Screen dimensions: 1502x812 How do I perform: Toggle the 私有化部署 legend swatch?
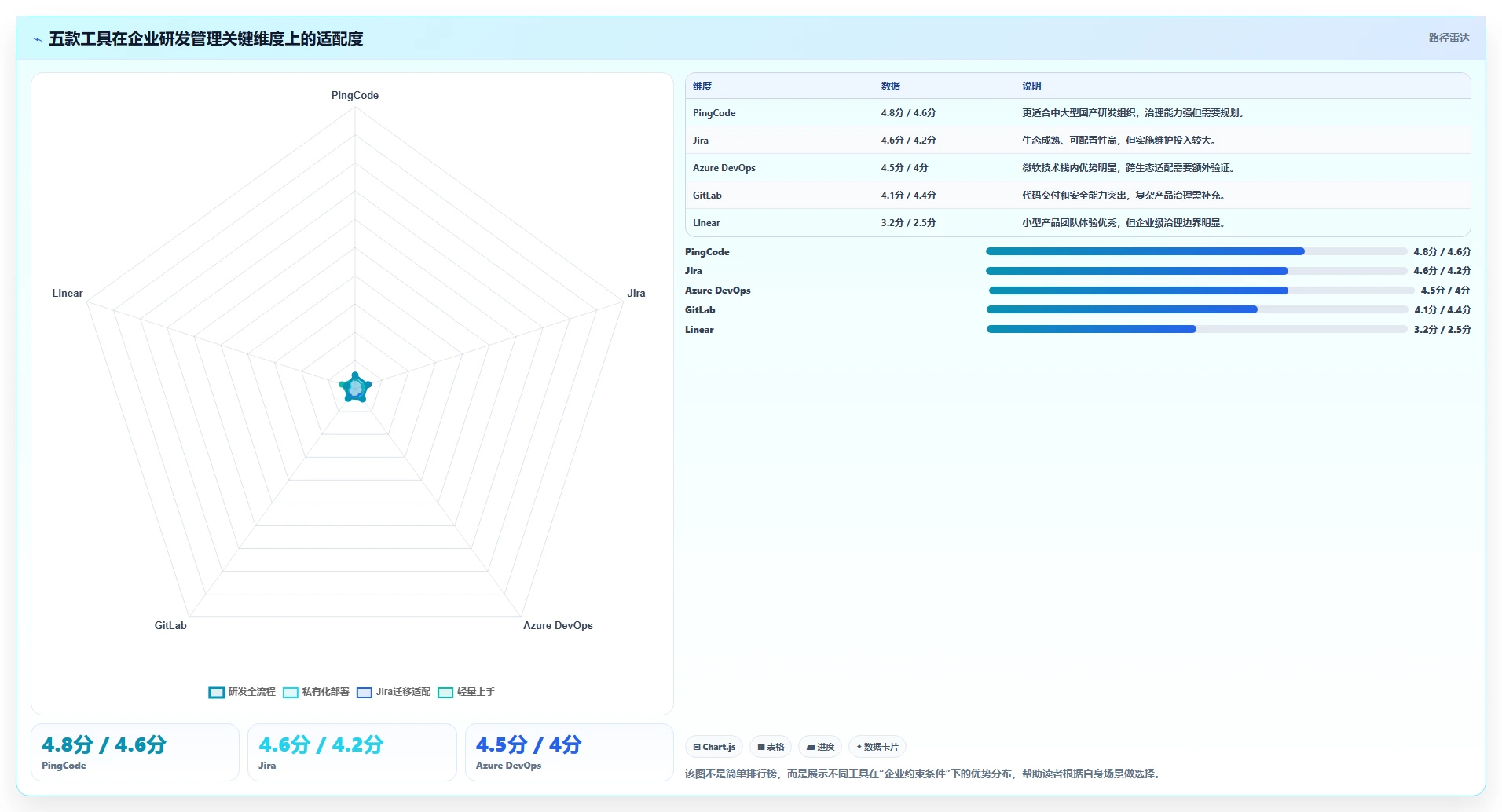tap(290, 692)
